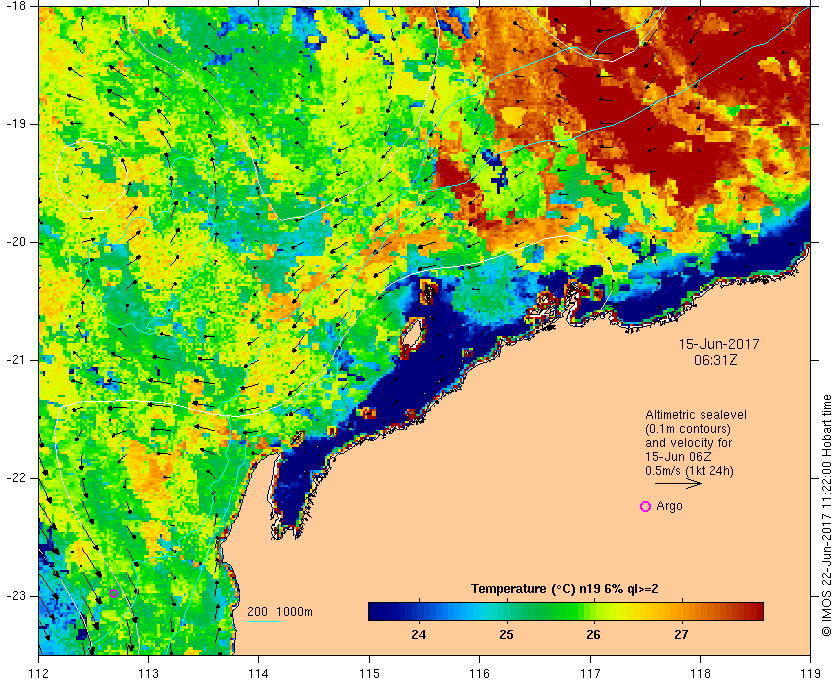This screenshot has height=680, width=840.
Task: Click the '15-Jun-2017' date text
Action: [719, 344]
